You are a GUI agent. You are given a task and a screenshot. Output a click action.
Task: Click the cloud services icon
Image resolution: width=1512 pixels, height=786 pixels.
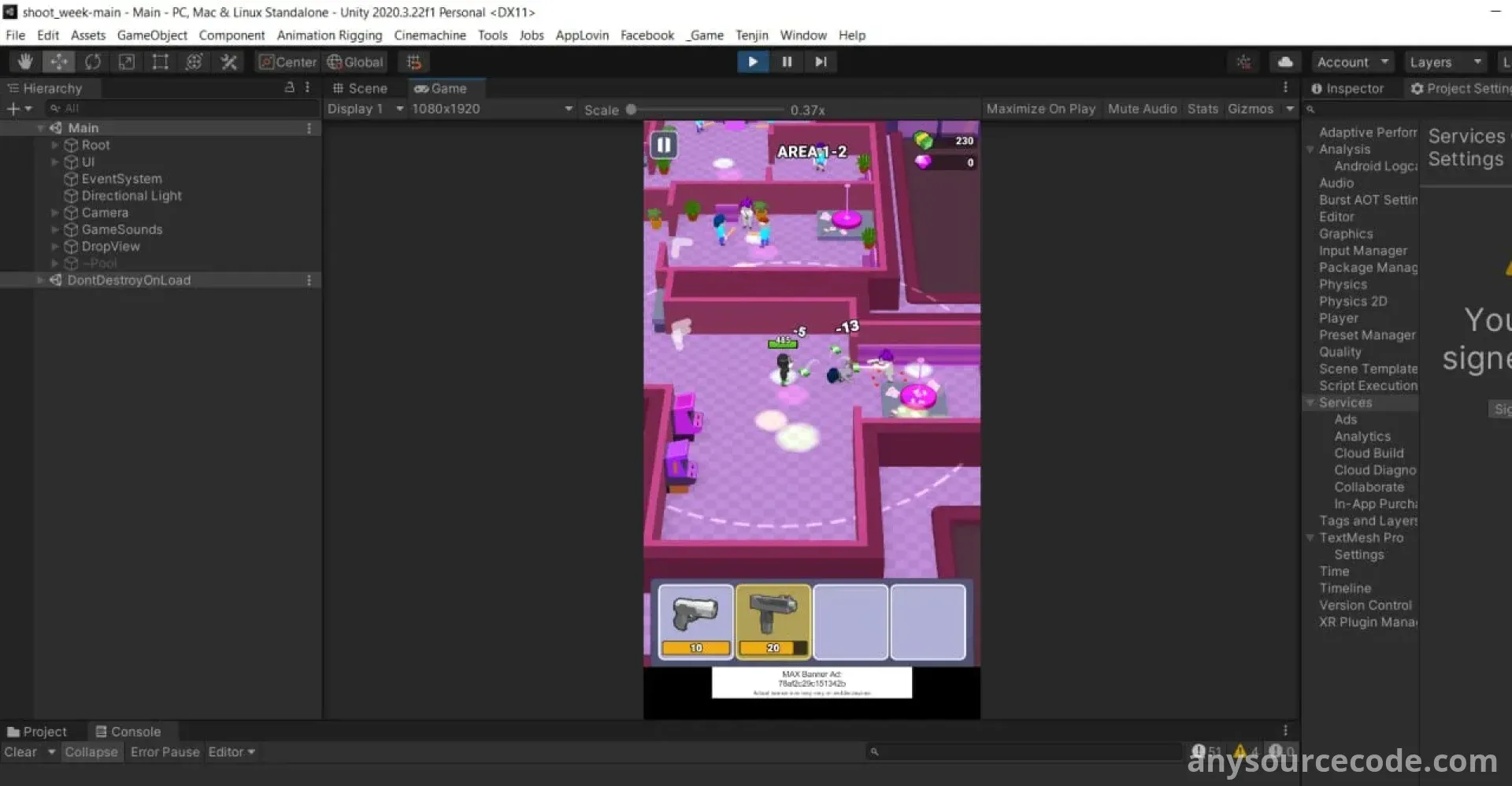[x=1284, y=62]
